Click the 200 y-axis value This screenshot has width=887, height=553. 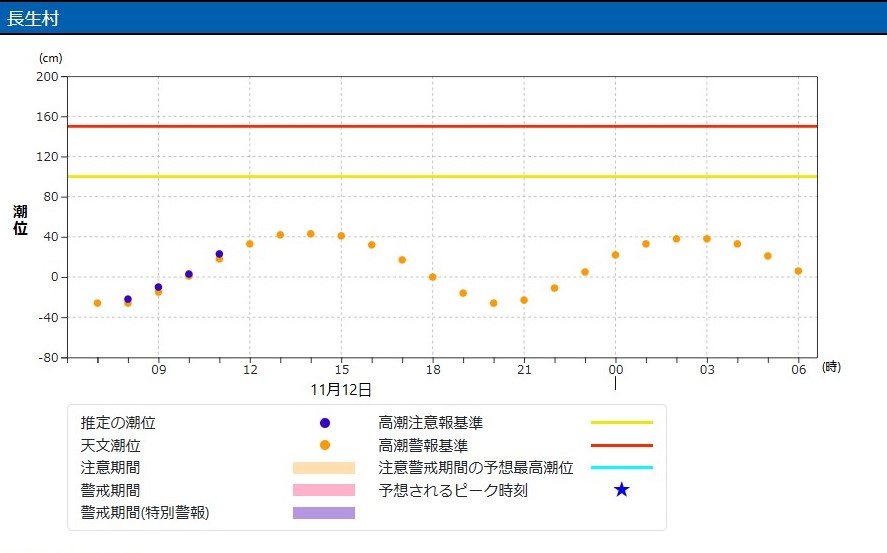(x=48, y=76)
